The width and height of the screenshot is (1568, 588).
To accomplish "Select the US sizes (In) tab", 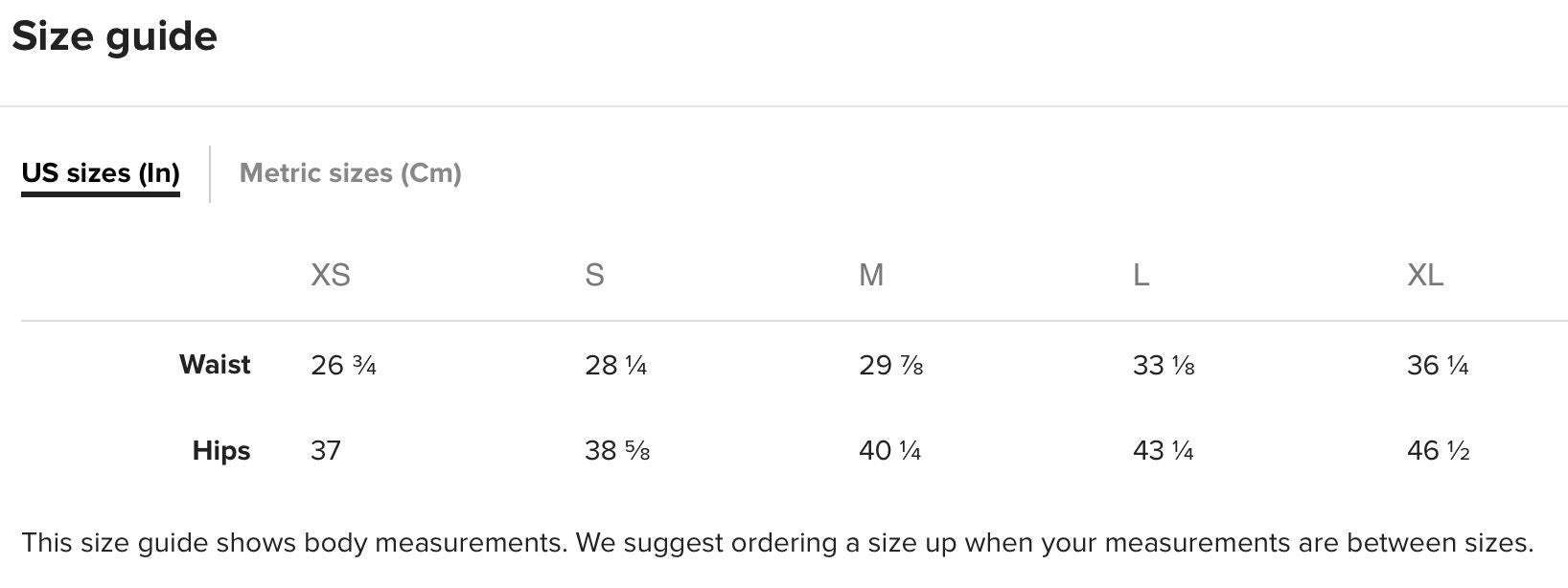I will [101, 173].
